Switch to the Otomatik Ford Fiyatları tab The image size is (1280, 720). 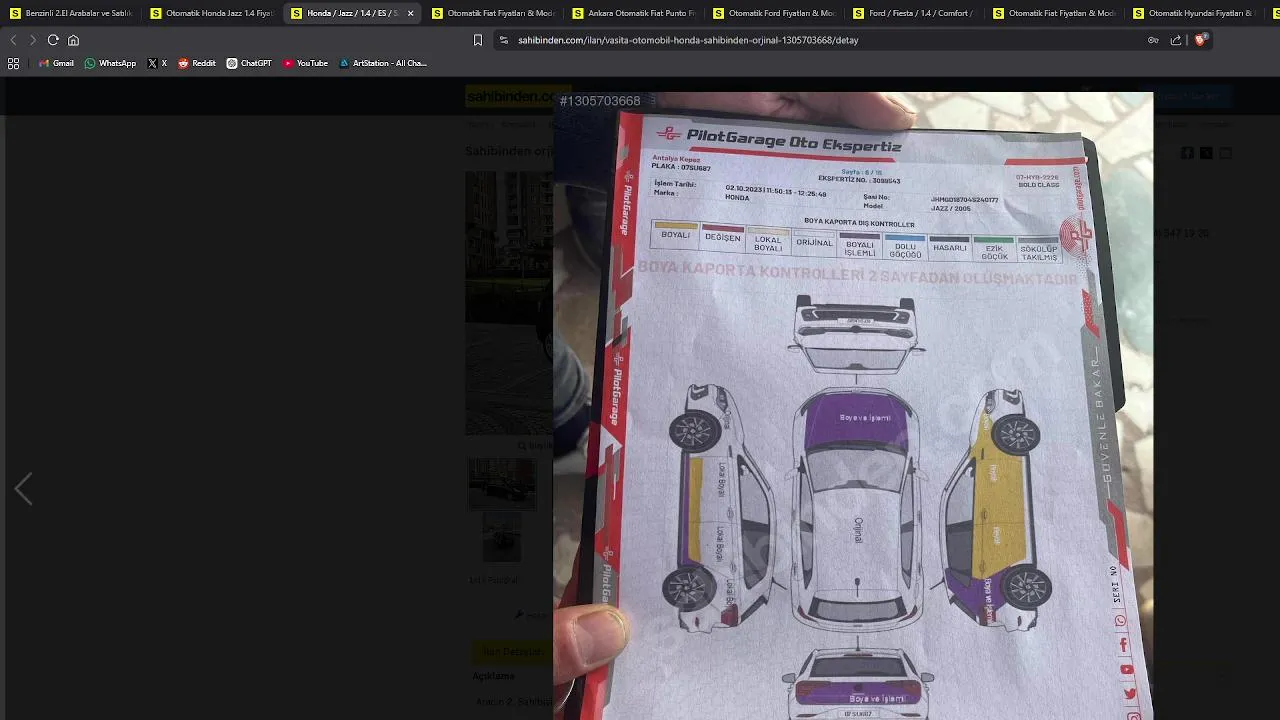(x=774, y=13)
